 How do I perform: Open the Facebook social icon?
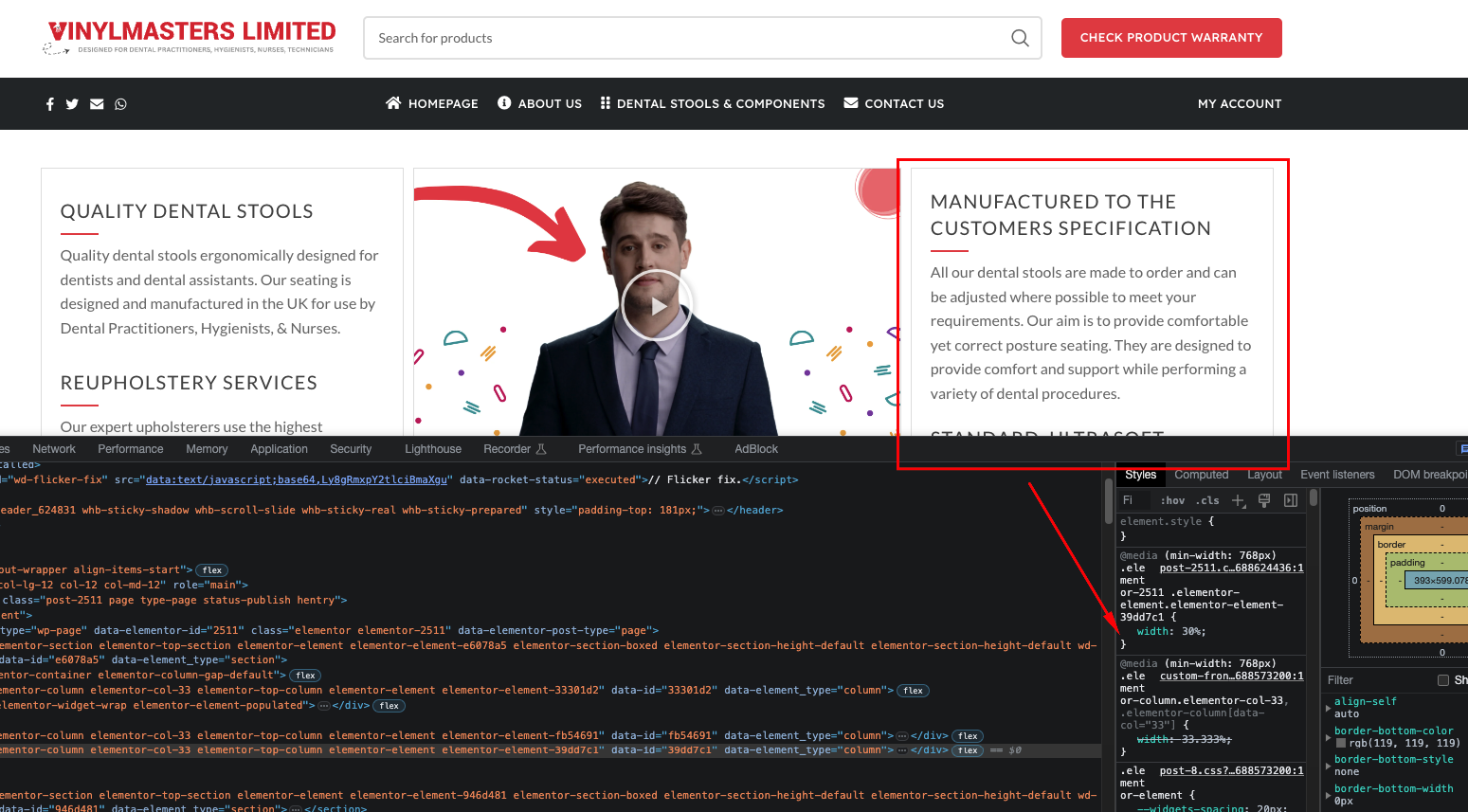point(50,104)
